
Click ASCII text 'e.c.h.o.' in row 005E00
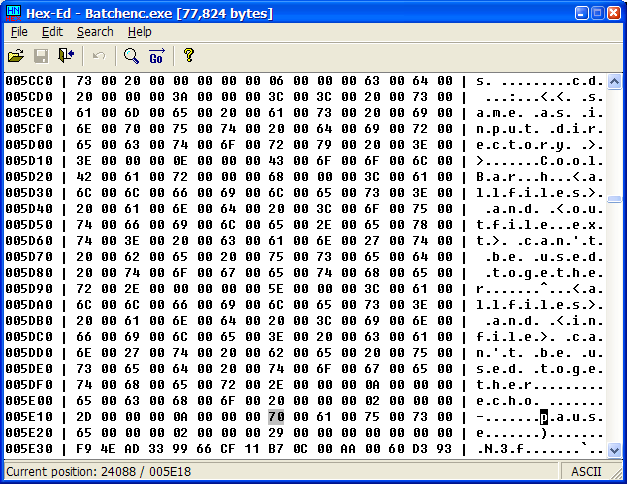[x=508, y=401]
